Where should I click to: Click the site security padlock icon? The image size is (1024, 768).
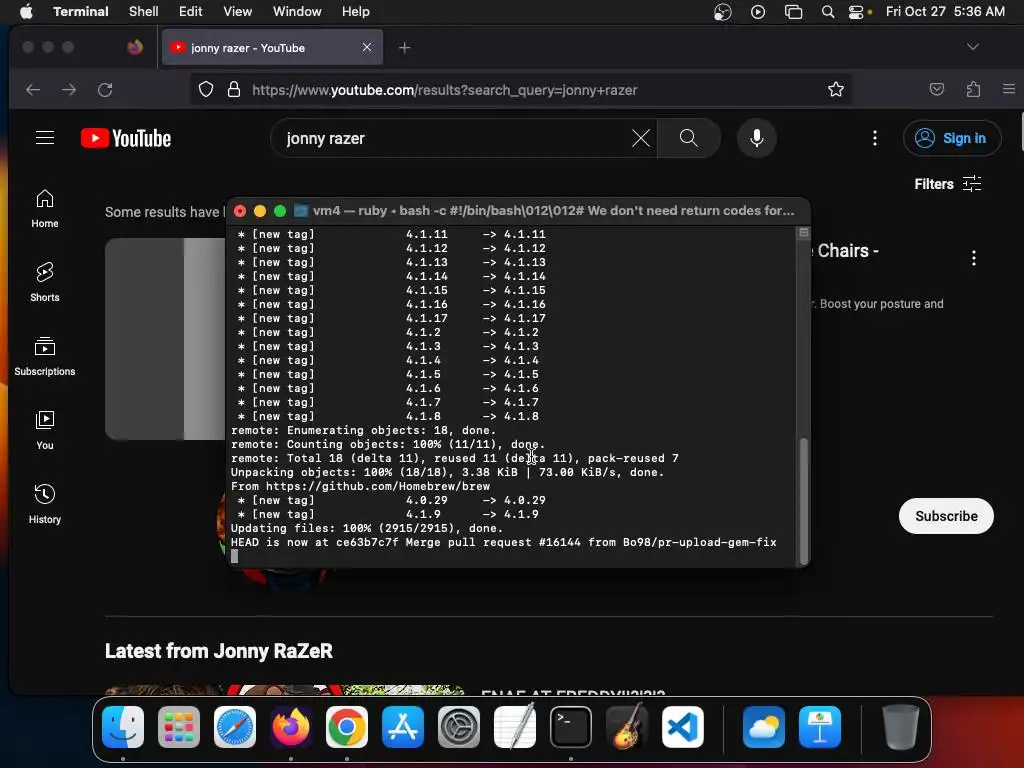click(233, 89)
